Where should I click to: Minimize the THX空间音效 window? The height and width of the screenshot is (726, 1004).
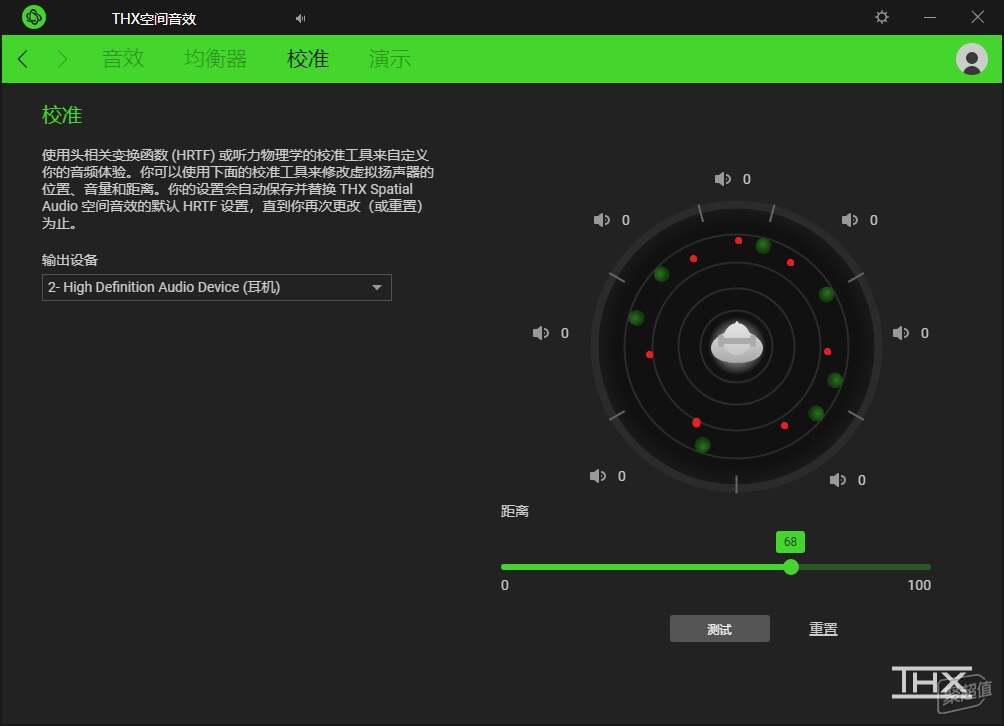point(930,17)
